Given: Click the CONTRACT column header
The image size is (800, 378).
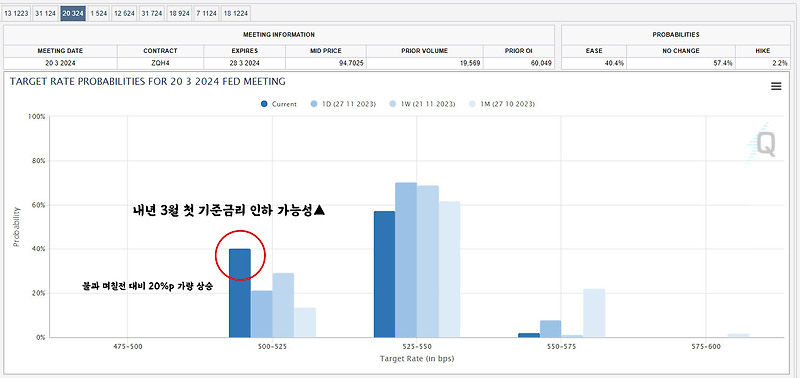Looking at the screenshot, I should (160, 51).
